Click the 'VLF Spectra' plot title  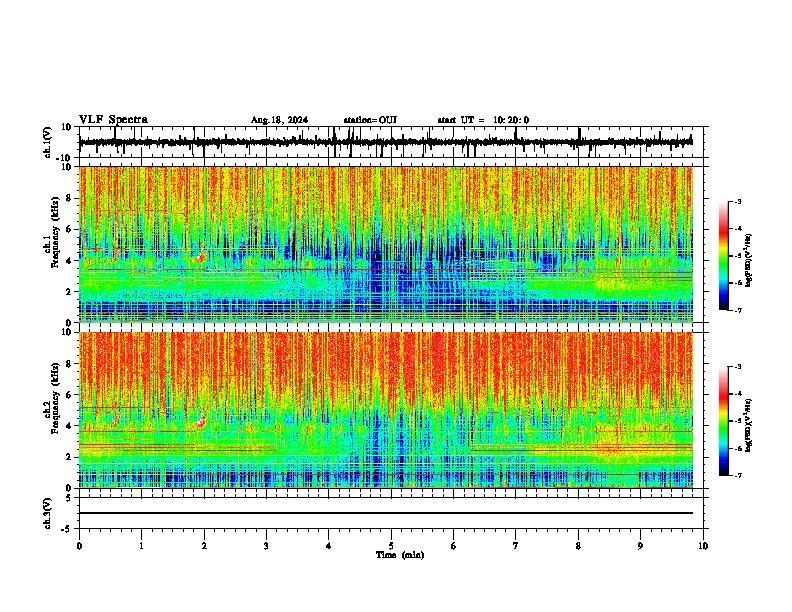point(113,120)
